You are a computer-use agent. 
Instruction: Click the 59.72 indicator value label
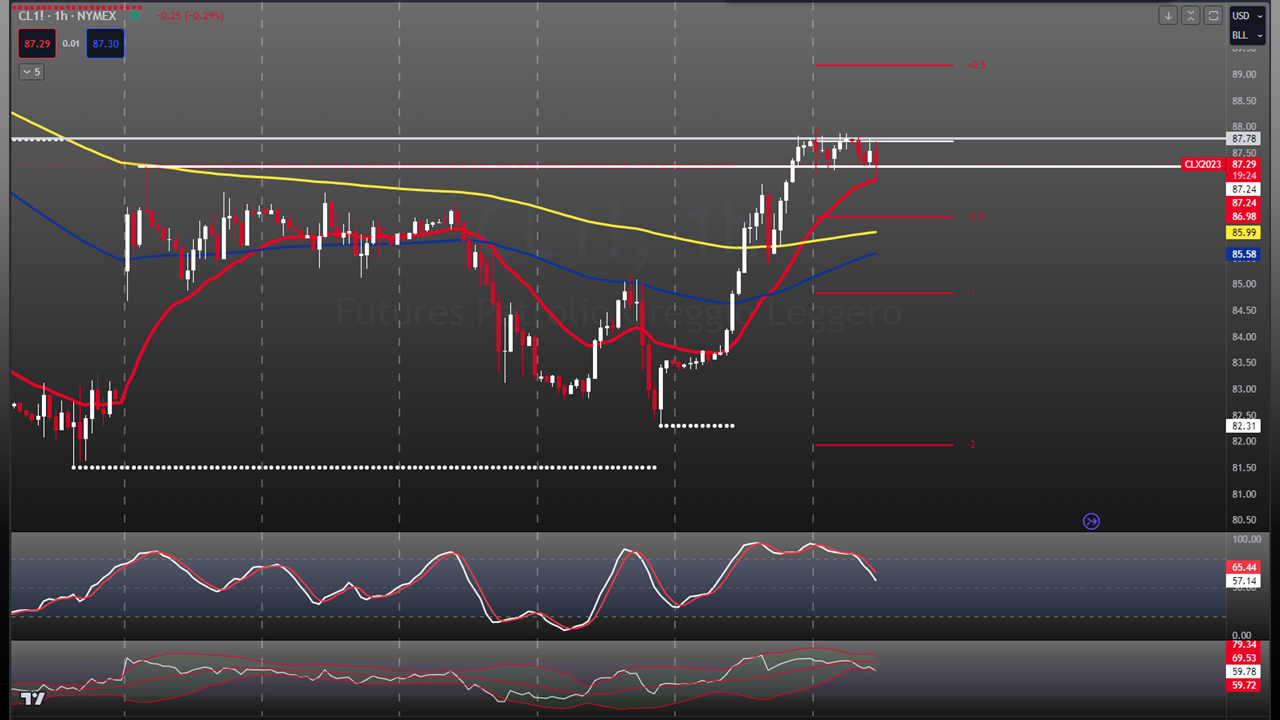point(1244,685)
